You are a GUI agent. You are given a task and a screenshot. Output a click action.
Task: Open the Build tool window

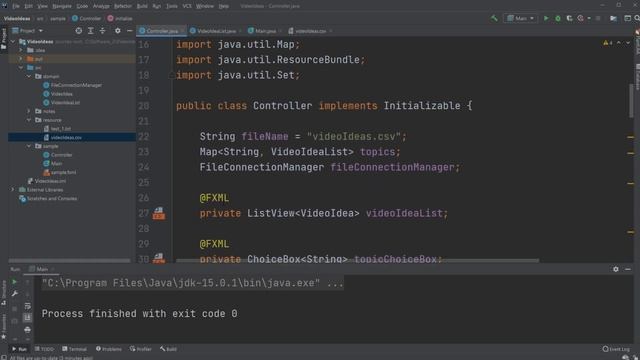169,349
